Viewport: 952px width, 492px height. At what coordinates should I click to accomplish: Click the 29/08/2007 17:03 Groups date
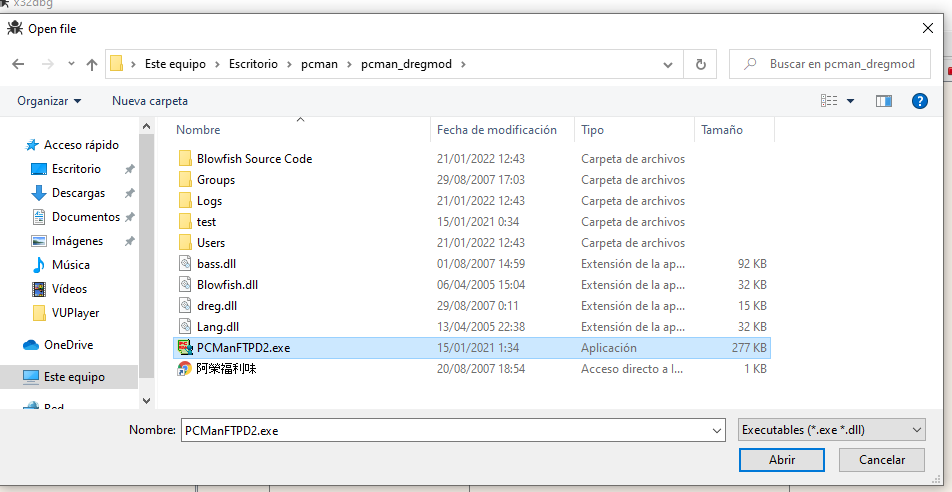480,180
